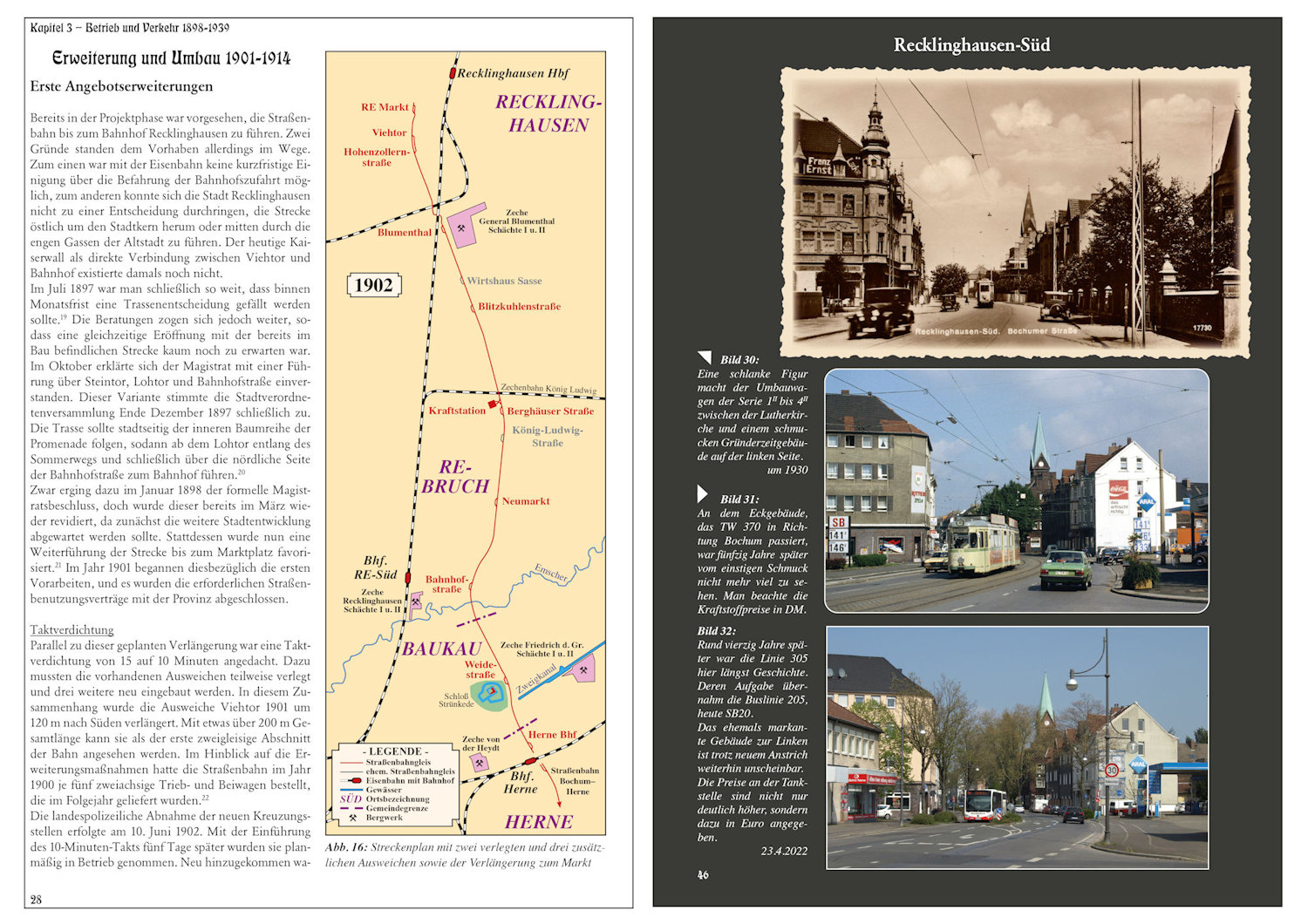Click the SB price sign in the tram photo
Viewport: 1308px width, 924px height.
(838, 534)
